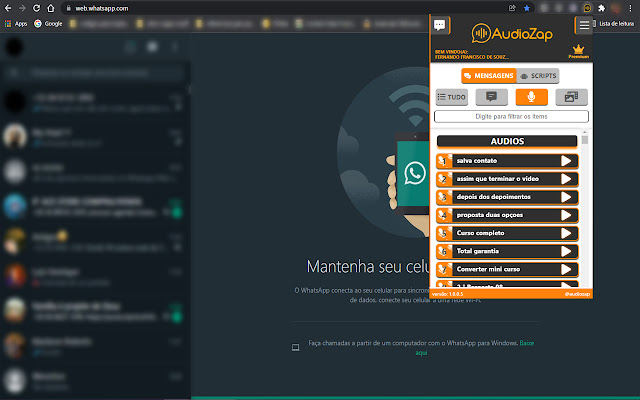Viewport: 640px width, 400px height.
Task: Open WhatsApp new chat icon
Action: point(152,47)
